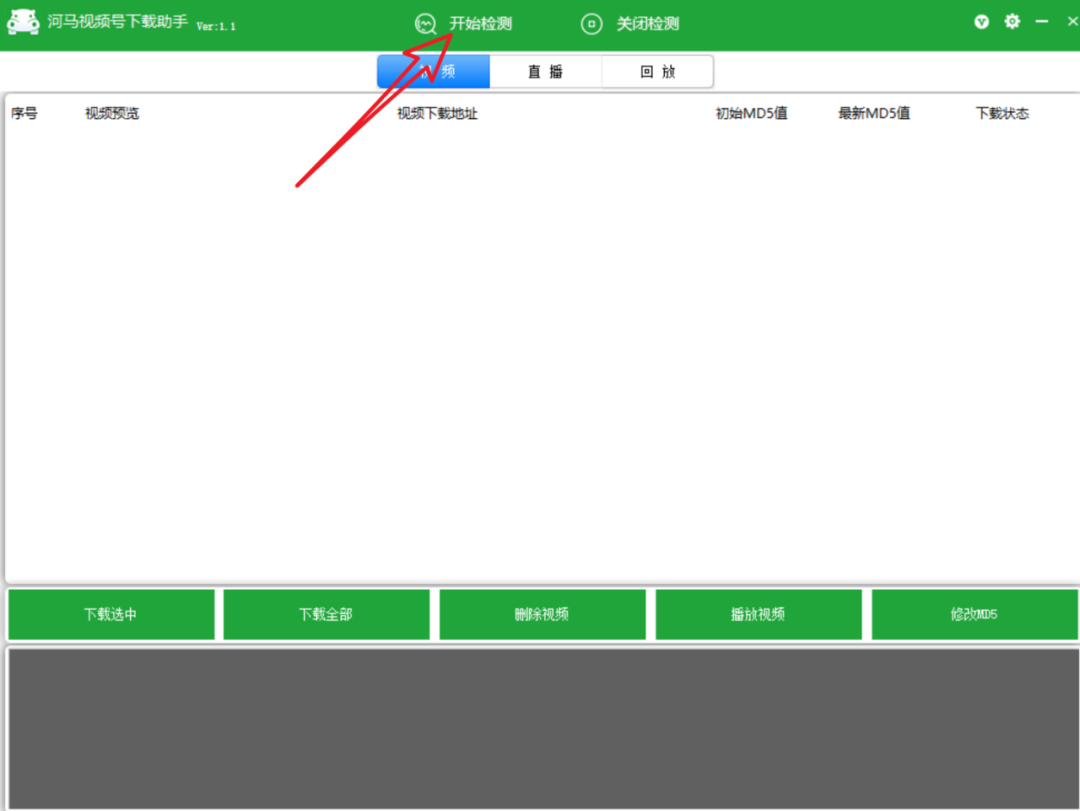This screenshot has width=1080, height=811.
Task: Click the 开始检测 magnifier icon
Action: pyautogui.click(x=426, y=24)
